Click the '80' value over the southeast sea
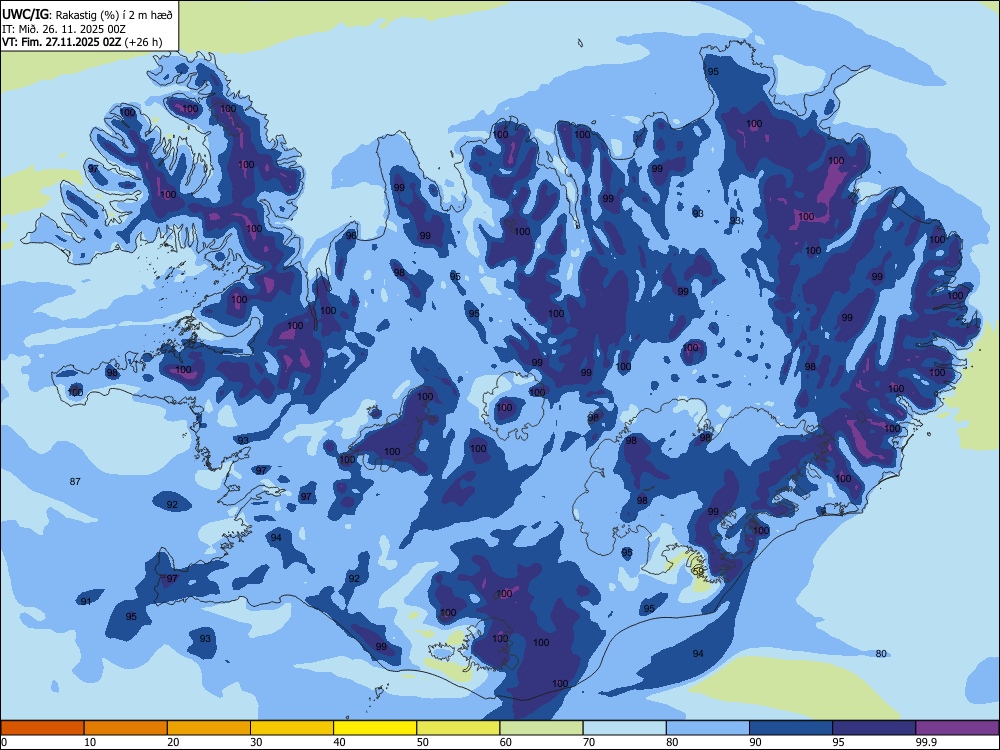Viewport: 1000px width, 750px height. 881,654
